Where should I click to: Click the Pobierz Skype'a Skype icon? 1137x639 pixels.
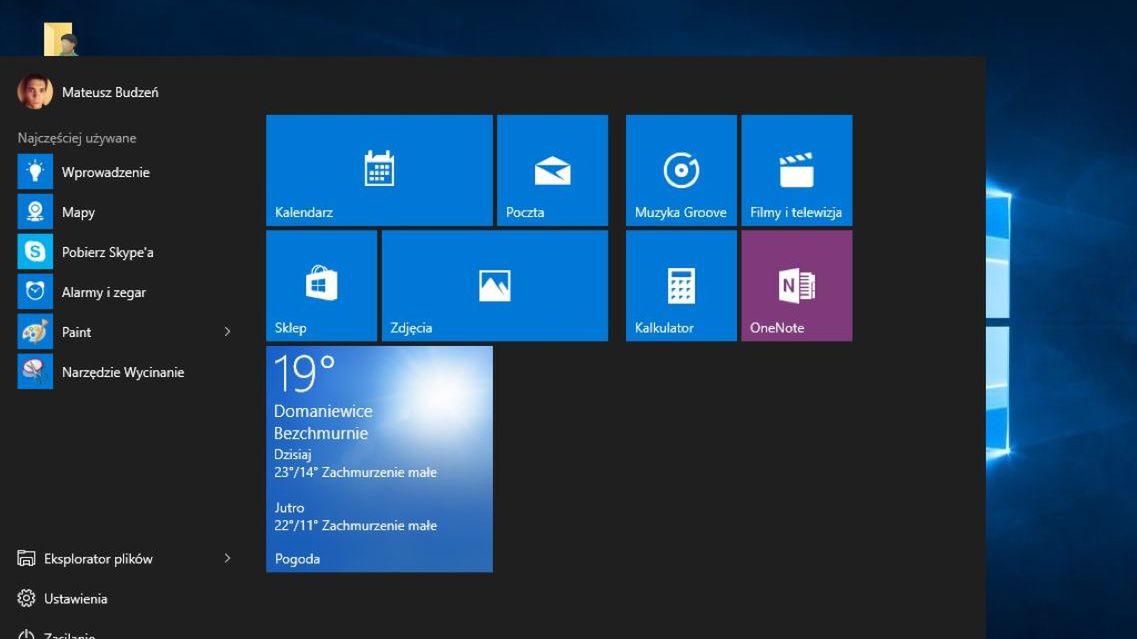pyautogui.click(x=35, y=252)
